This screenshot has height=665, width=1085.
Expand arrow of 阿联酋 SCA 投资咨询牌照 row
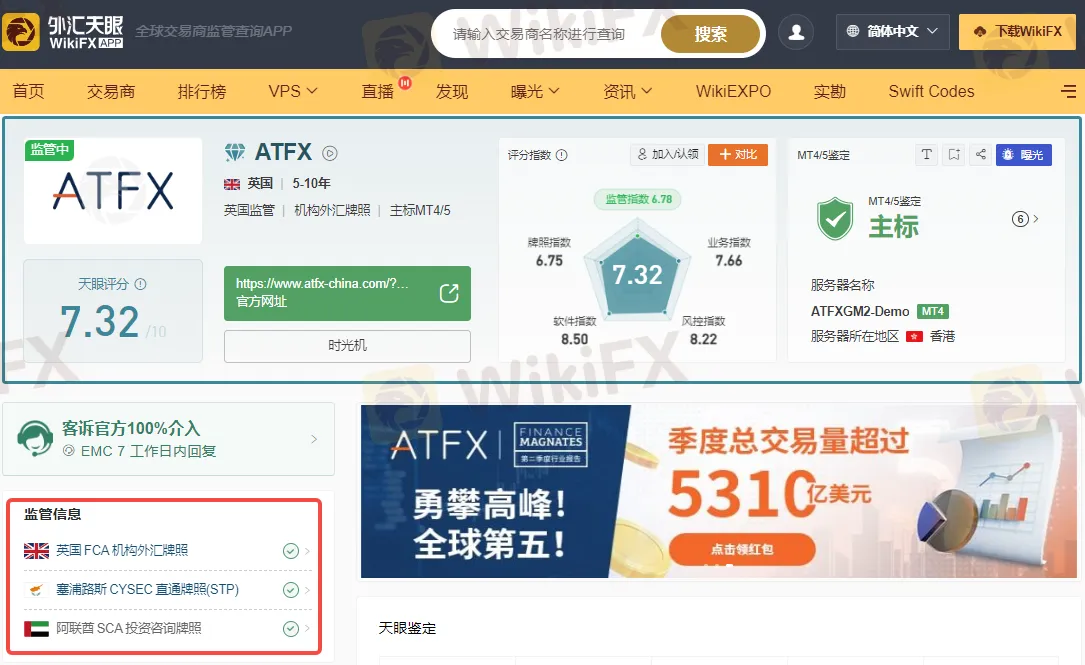[x=307, y=629]
